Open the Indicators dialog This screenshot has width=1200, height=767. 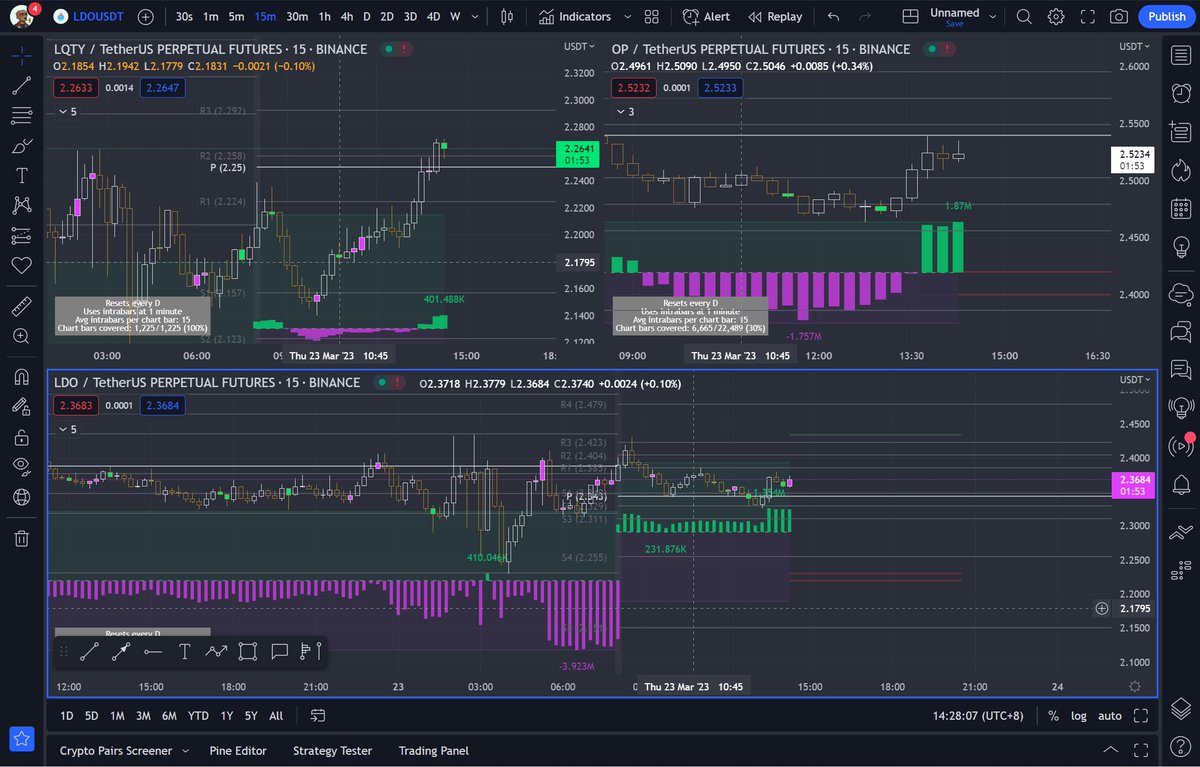574,16
